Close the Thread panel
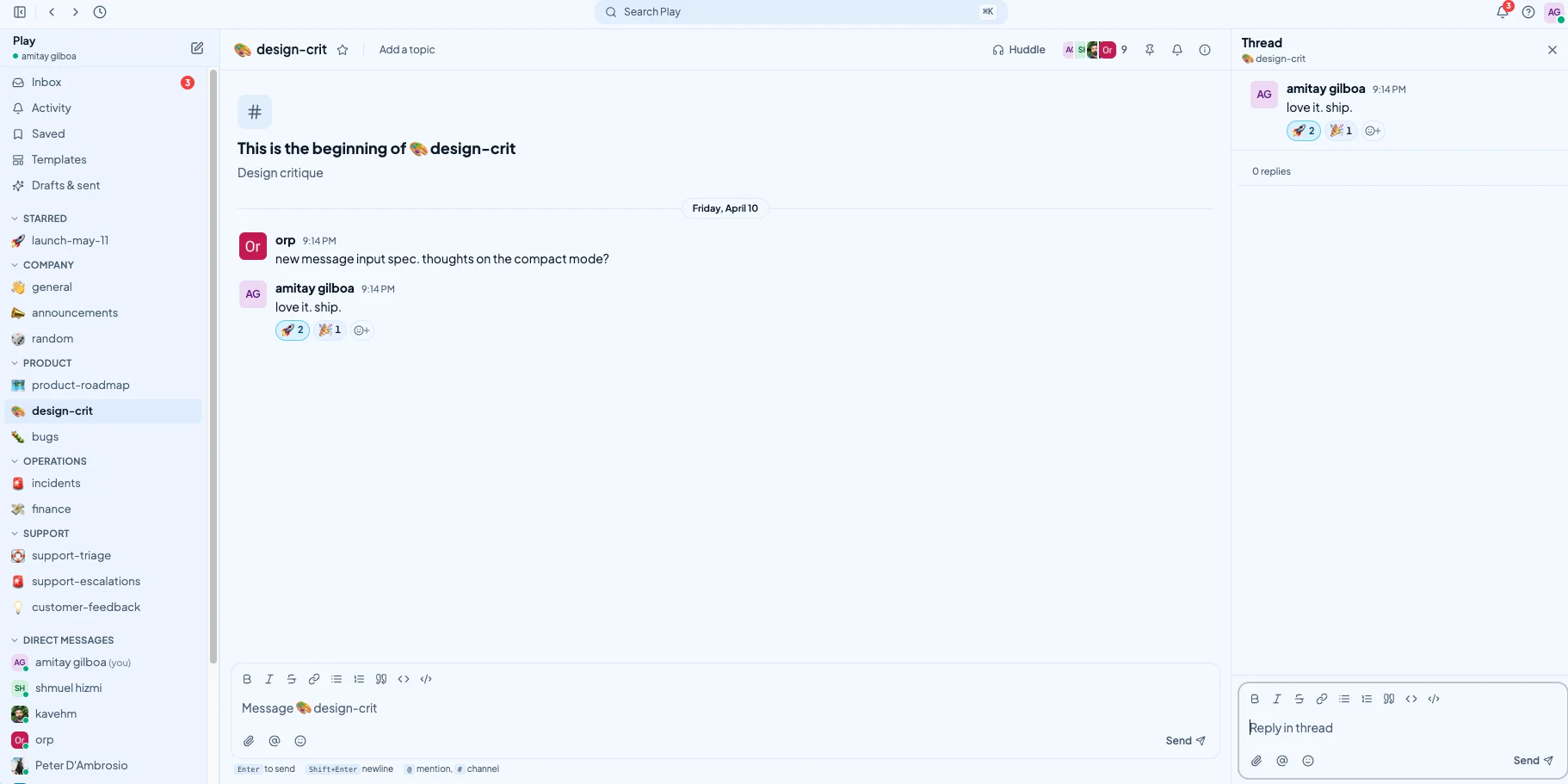This screenshot has width=1568, height=784. click(1553, 50)
